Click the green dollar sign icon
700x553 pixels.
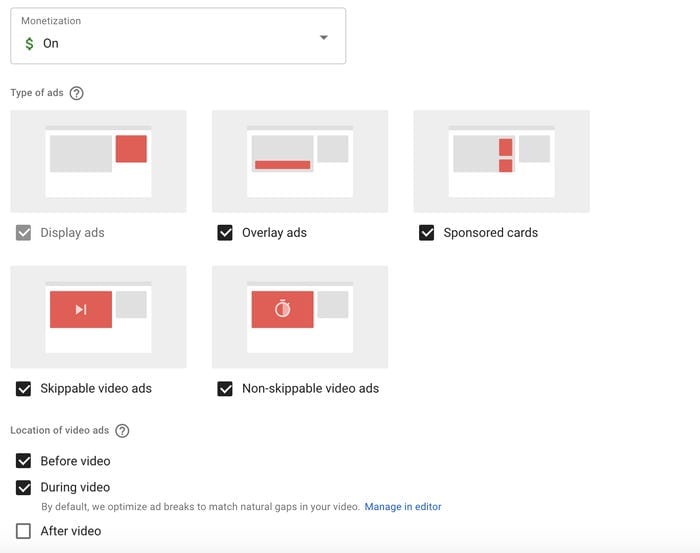[x=29, y=44]
